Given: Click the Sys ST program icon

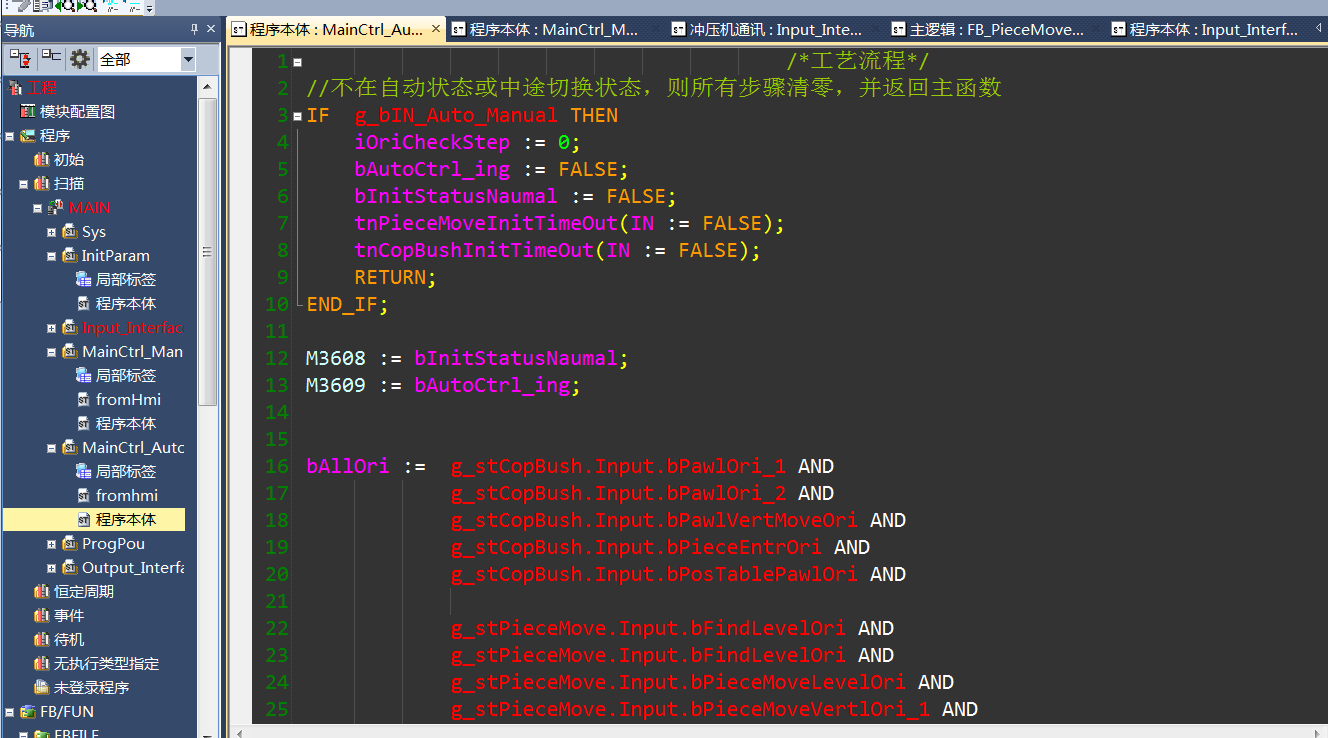Looking at the screenshot, I should pyautogui.click(x=69, y=232).
